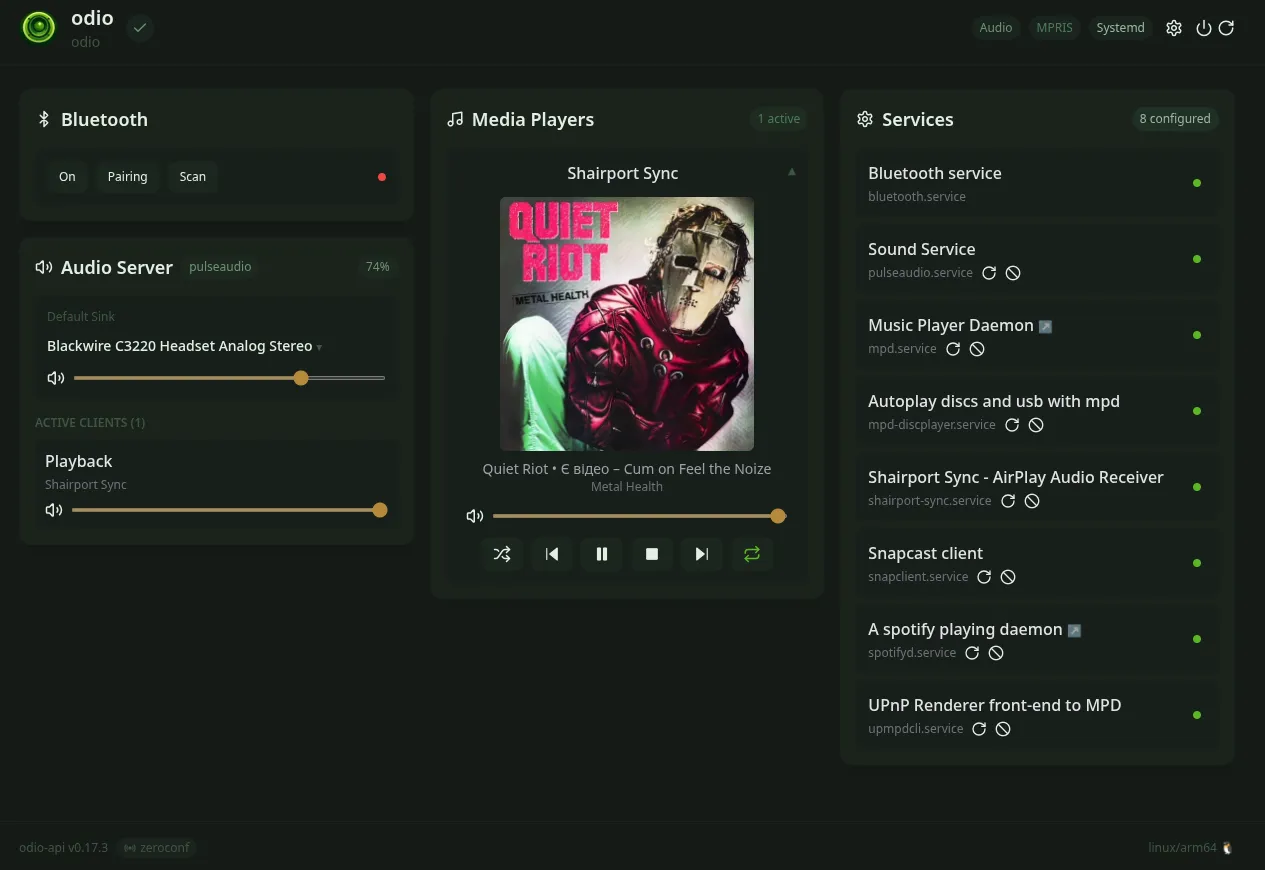Click the Services panel gear icon
This screenshot has height=870, width=1265.
click(865, 119)
